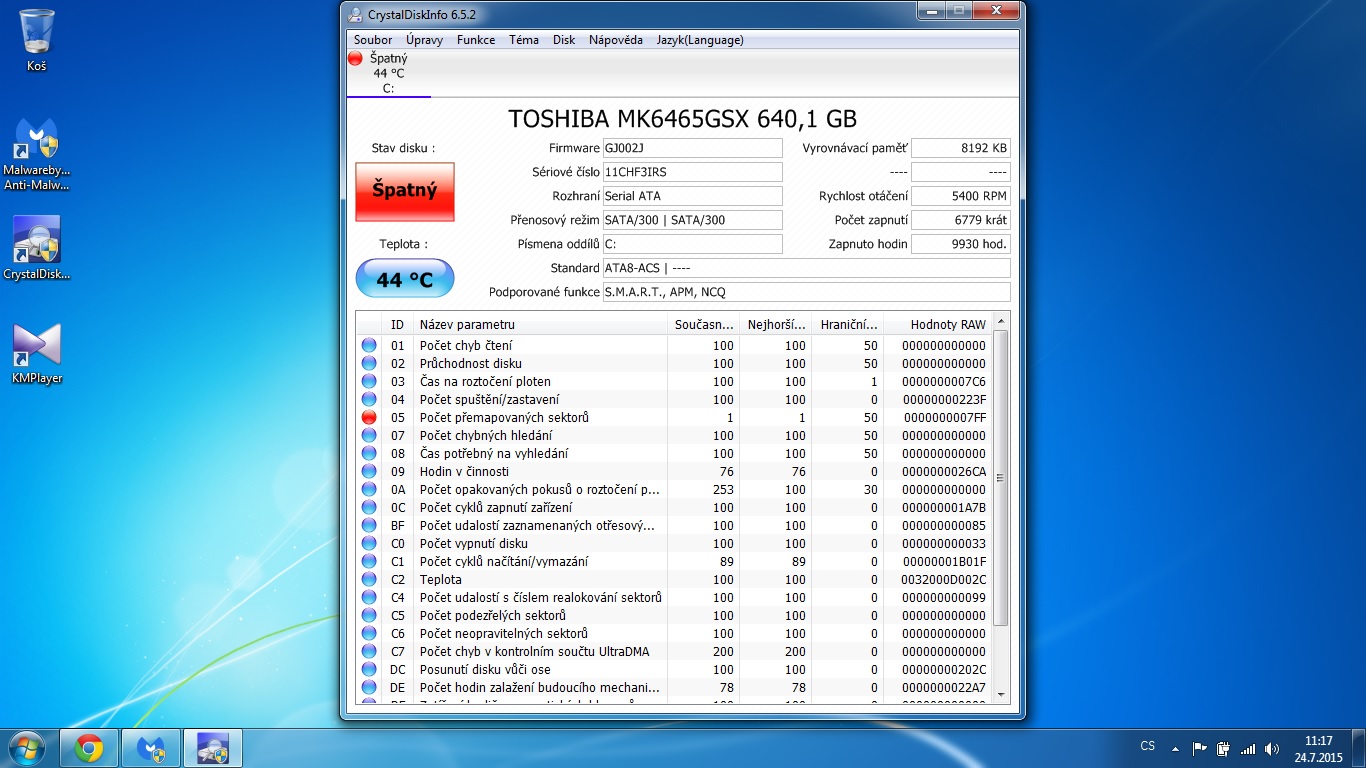Launch KMPlayer from the desktop
The width and height of the screenshot is (1366, 768).
click(37, 352)
